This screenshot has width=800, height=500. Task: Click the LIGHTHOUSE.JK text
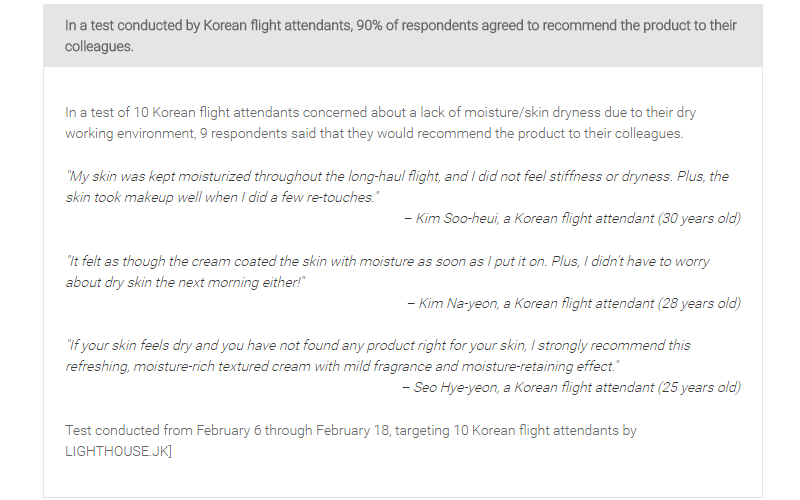point(118,452)
